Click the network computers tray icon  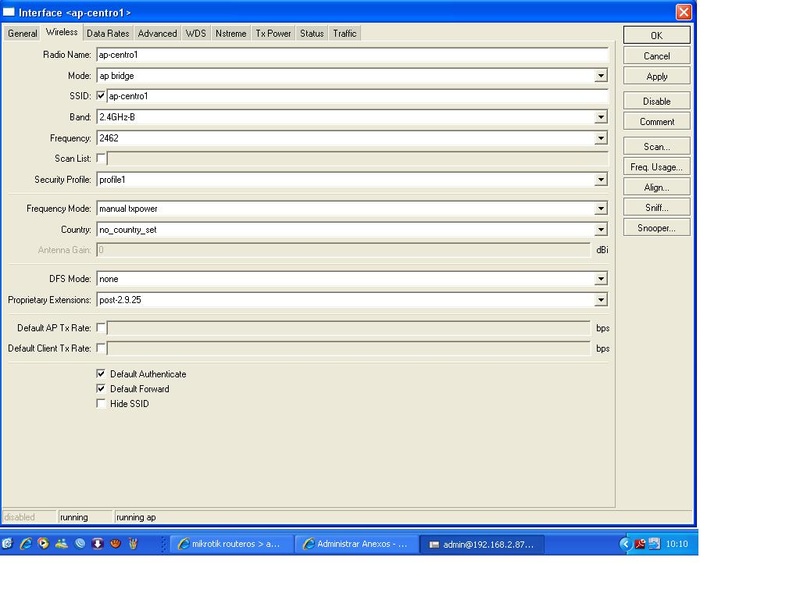(x=655, y=544)
